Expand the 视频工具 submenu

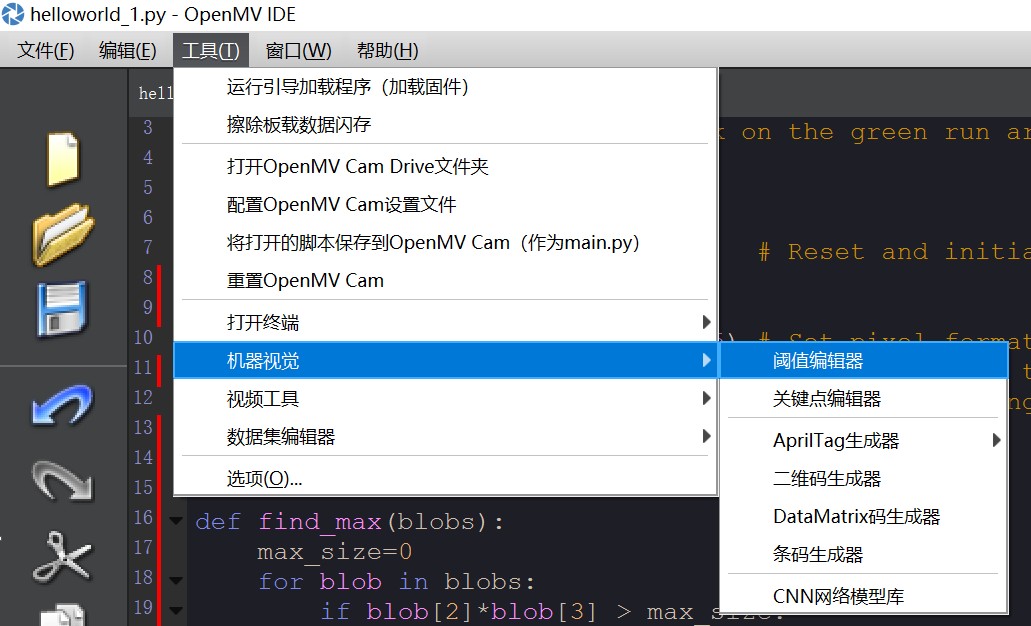[x=446, y=398]
